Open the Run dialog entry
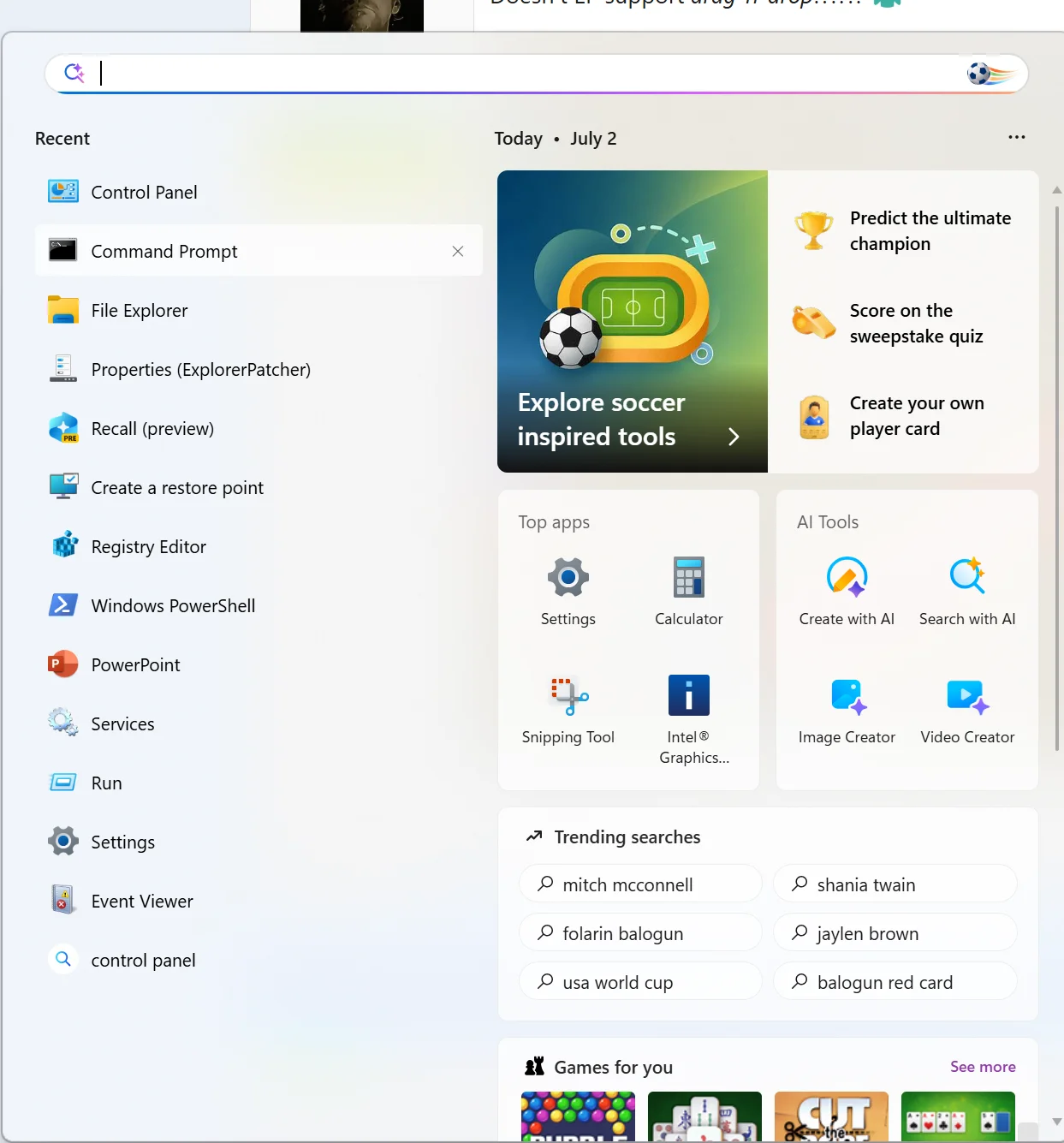Image resolution: width=1064 pixels, height=1143 pixels. tap(259, 783)
